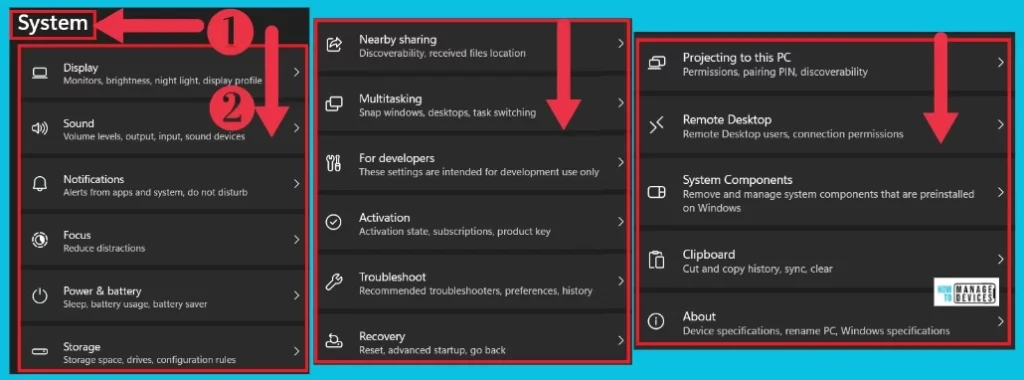Open Focus settings label
1024x380 pixels.
point(76,235)
